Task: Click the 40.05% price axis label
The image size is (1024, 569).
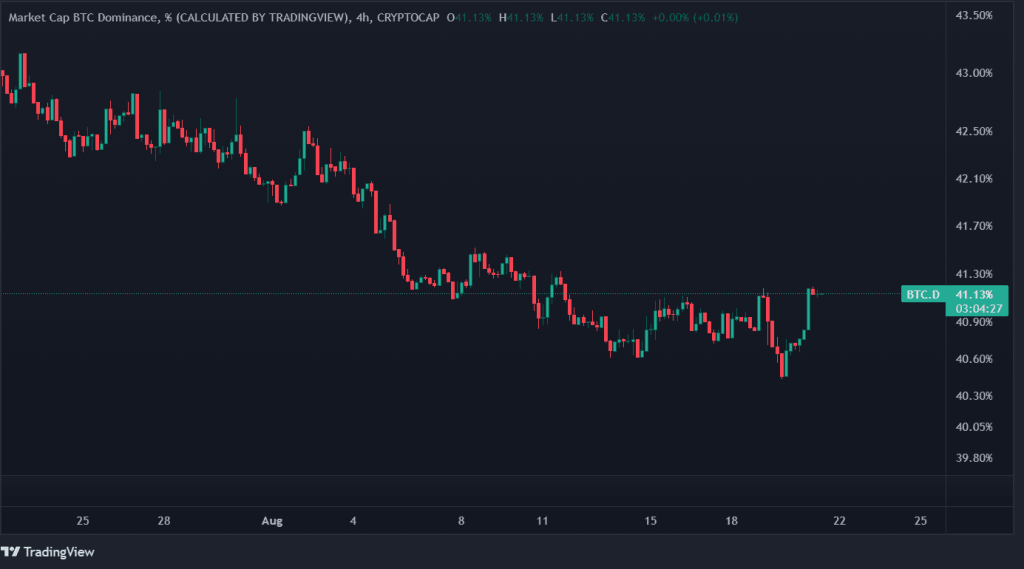Action: [974, 427]
